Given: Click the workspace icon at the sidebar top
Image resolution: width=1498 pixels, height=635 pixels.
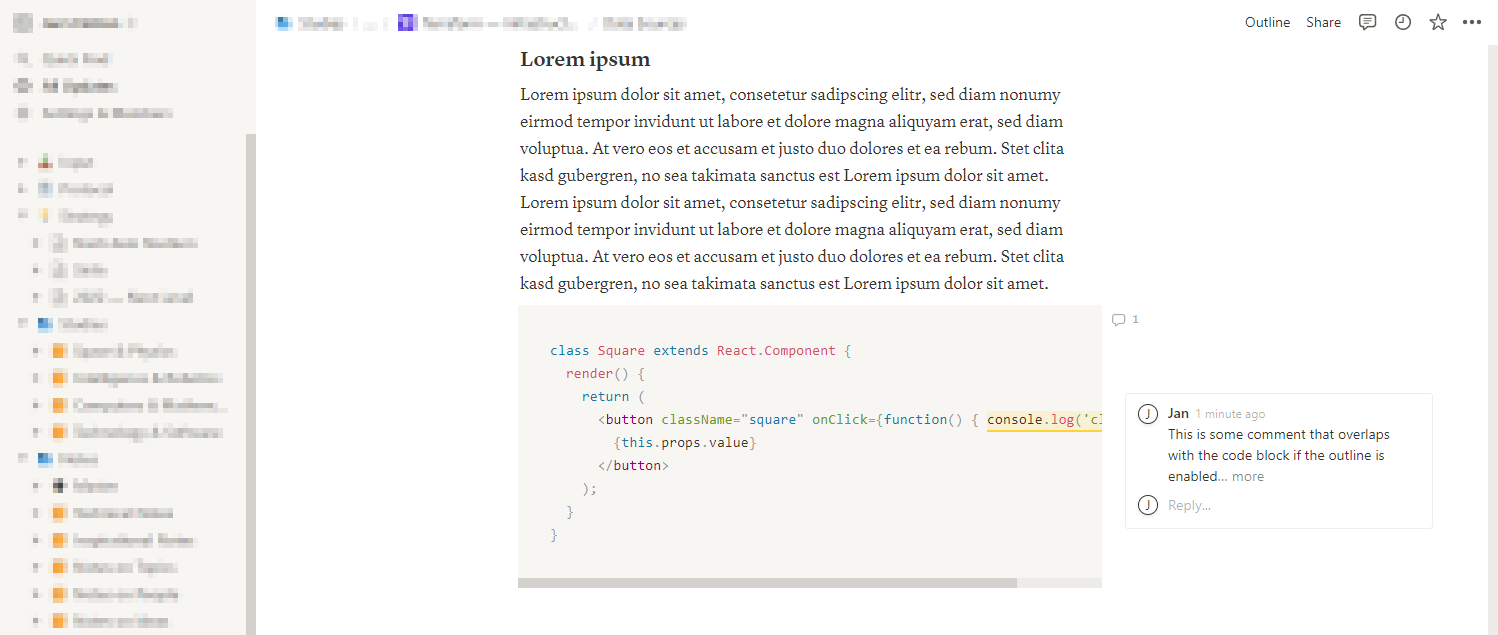Looking at the screenshot, I should pos(22,21).
